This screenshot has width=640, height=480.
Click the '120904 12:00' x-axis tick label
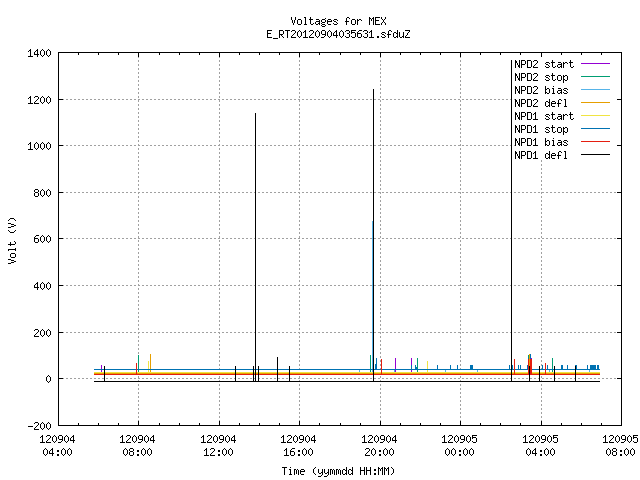[x=218, y=446]
